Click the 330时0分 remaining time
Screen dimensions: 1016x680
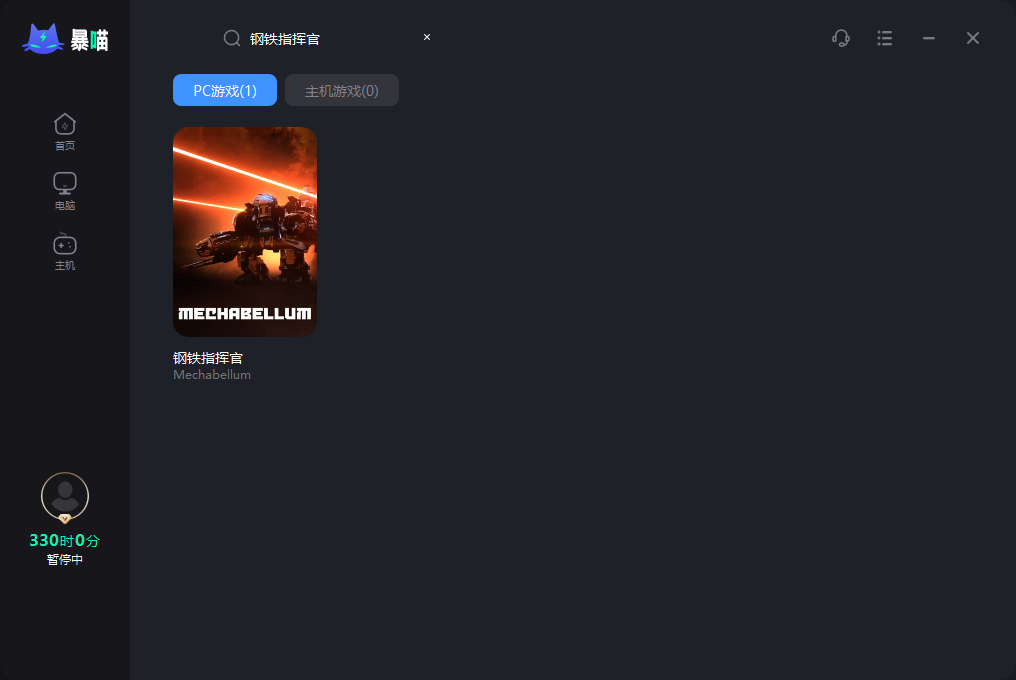(65, 540)
